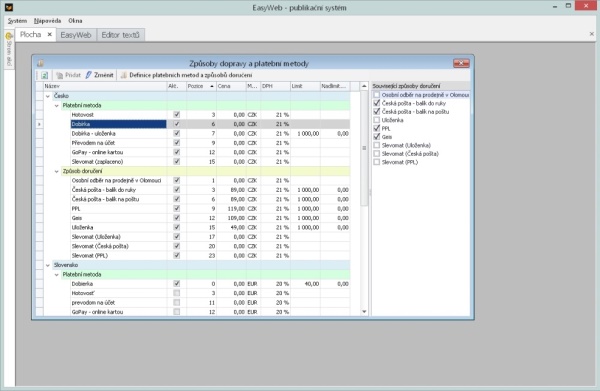Open the Okna menu
The height and width of the screenshot is (391, 600).
click(75, 21)
